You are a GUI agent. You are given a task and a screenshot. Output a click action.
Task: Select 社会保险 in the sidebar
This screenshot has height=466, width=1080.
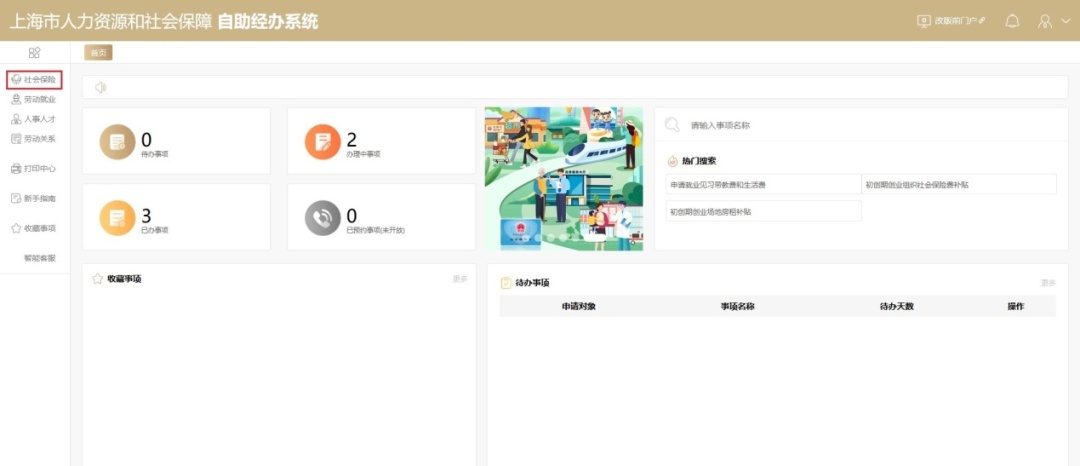(x=34, y=79)
